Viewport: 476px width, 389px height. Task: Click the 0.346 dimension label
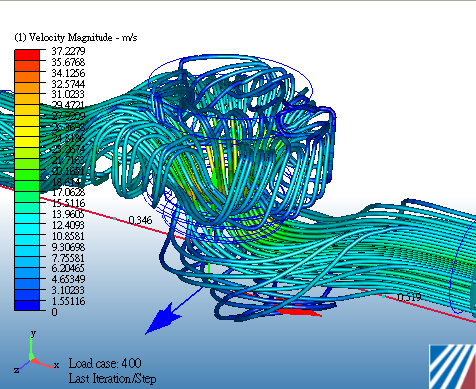click(140, 220)
